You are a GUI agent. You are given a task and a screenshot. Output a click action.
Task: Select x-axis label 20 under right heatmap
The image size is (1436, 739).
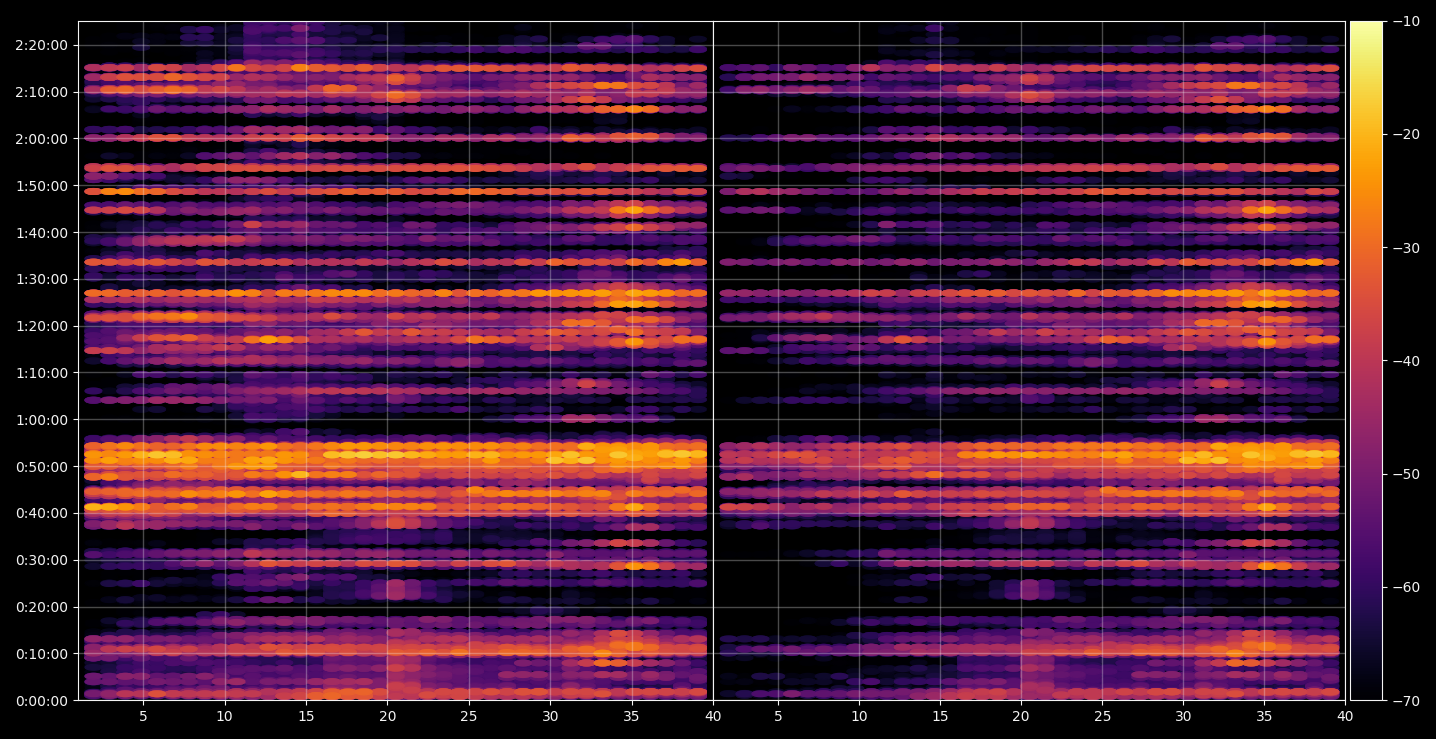(1021, 717)
